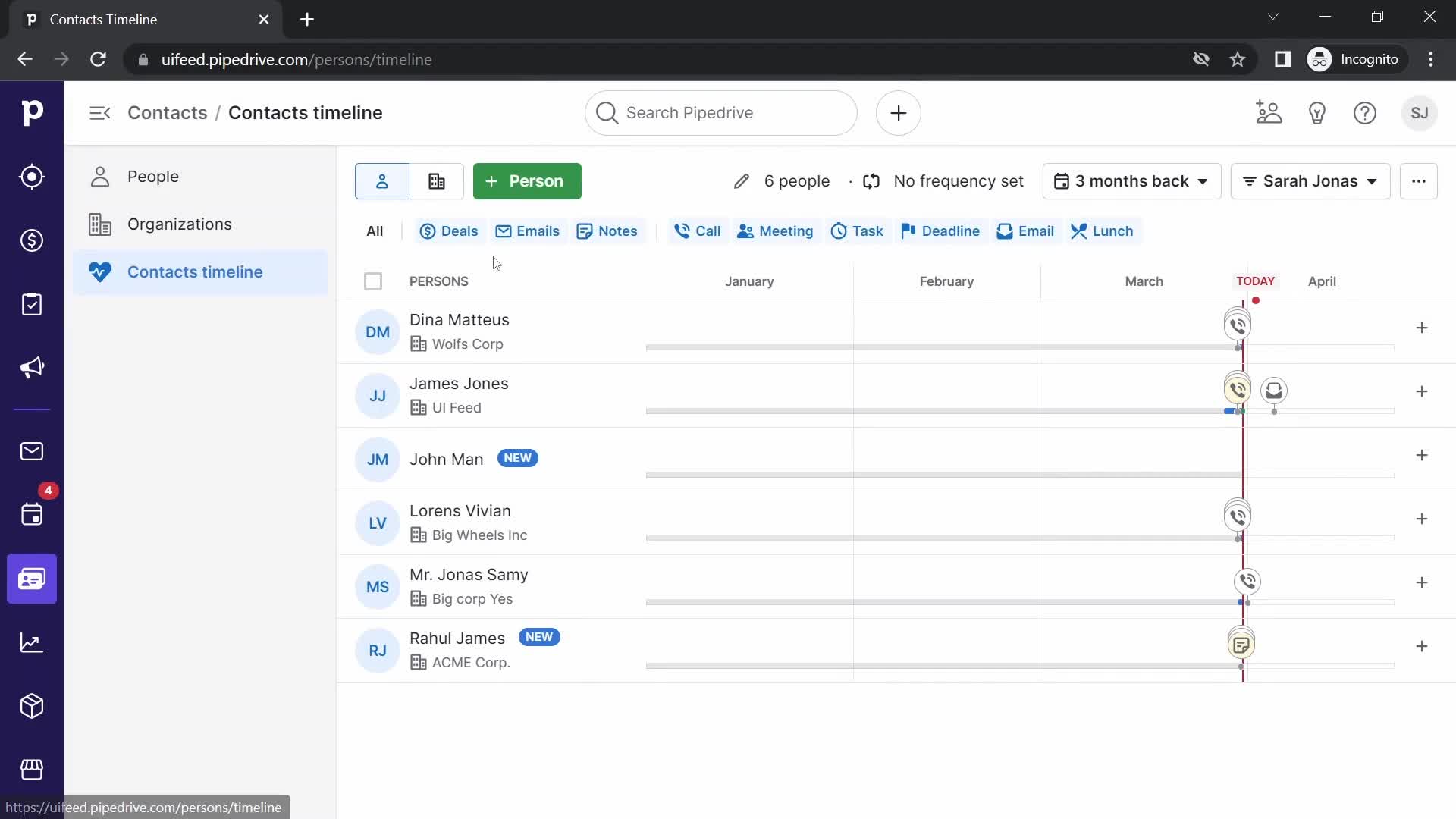Open James Jones email activity marker
This screenshot has width=1456, height=819.
coord(1274,391)
